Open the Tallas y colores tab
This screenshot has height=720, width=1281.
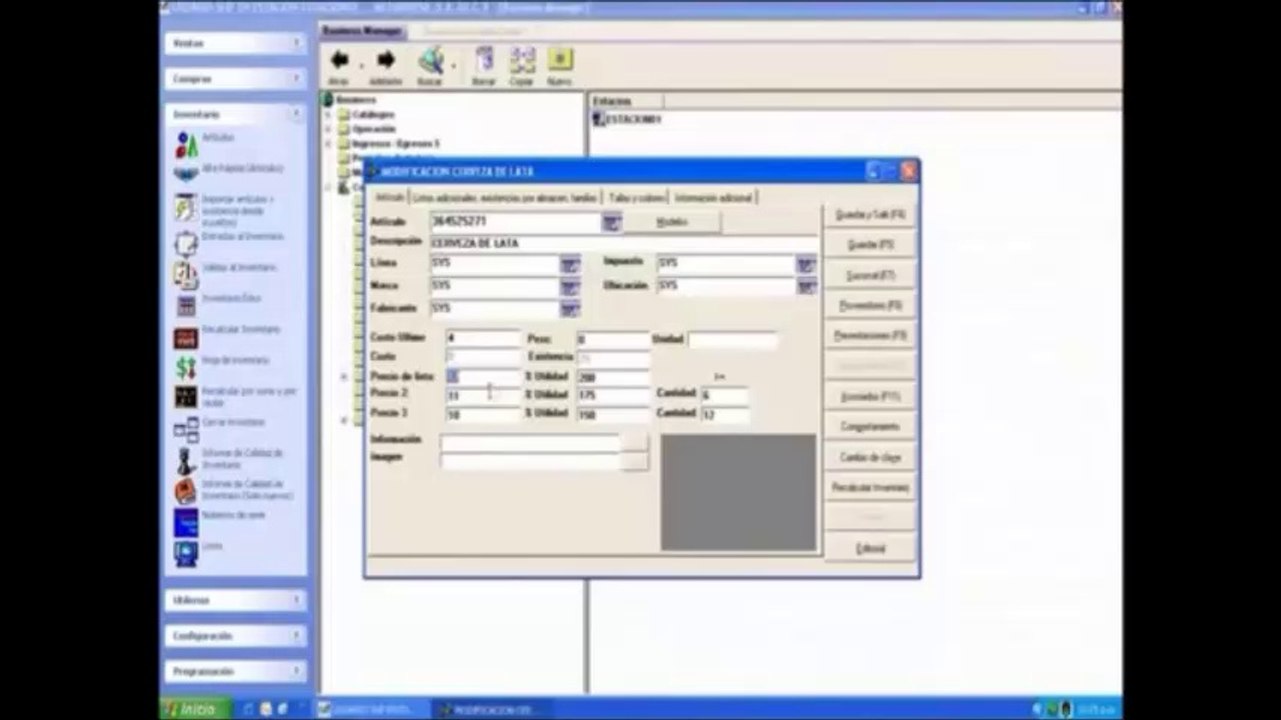pos(636,198)
